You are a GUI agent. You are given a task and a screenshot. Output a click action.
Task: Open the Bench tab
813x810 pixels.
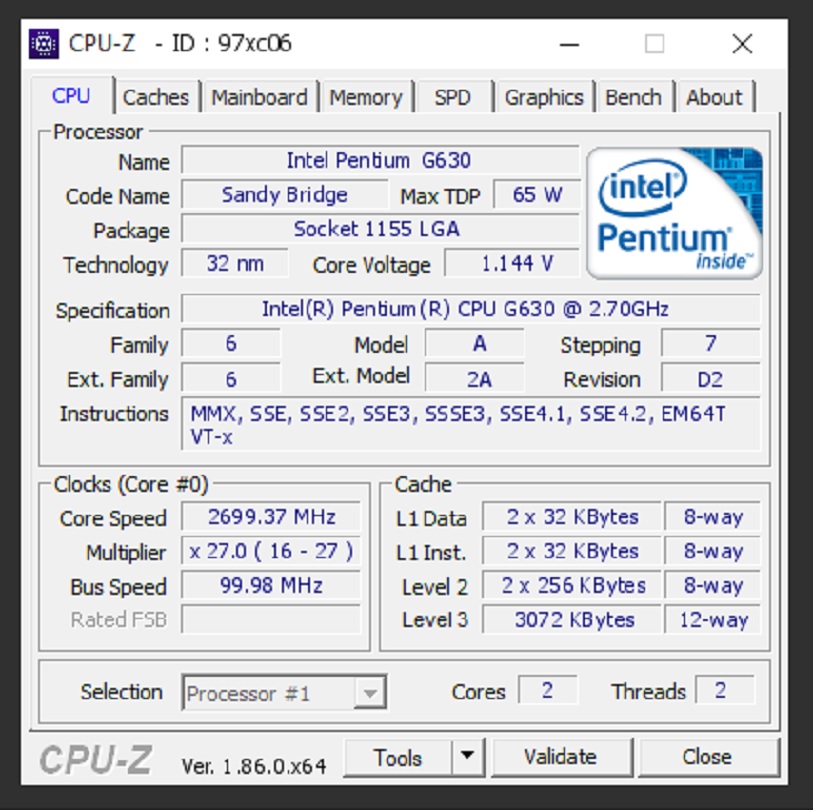(x=634, y=97)
